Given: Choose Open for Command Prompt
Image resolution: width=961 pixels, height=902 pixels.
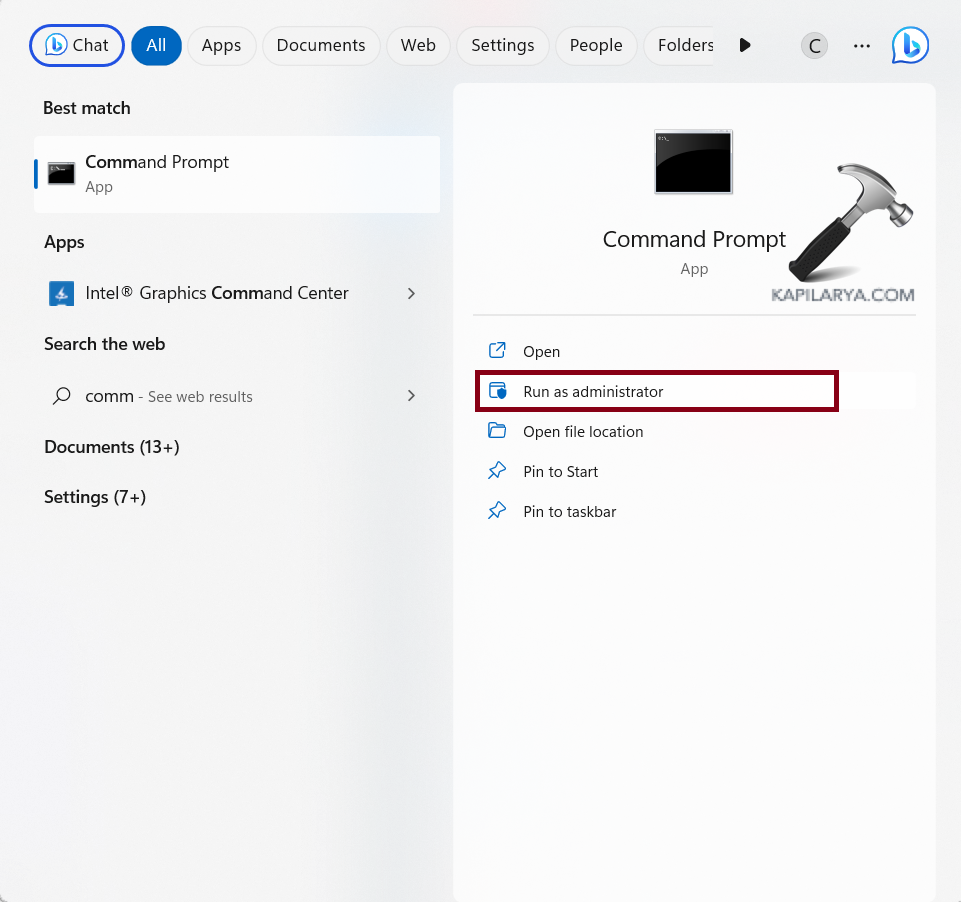Looking at the screenshot, I should [694, 351].
